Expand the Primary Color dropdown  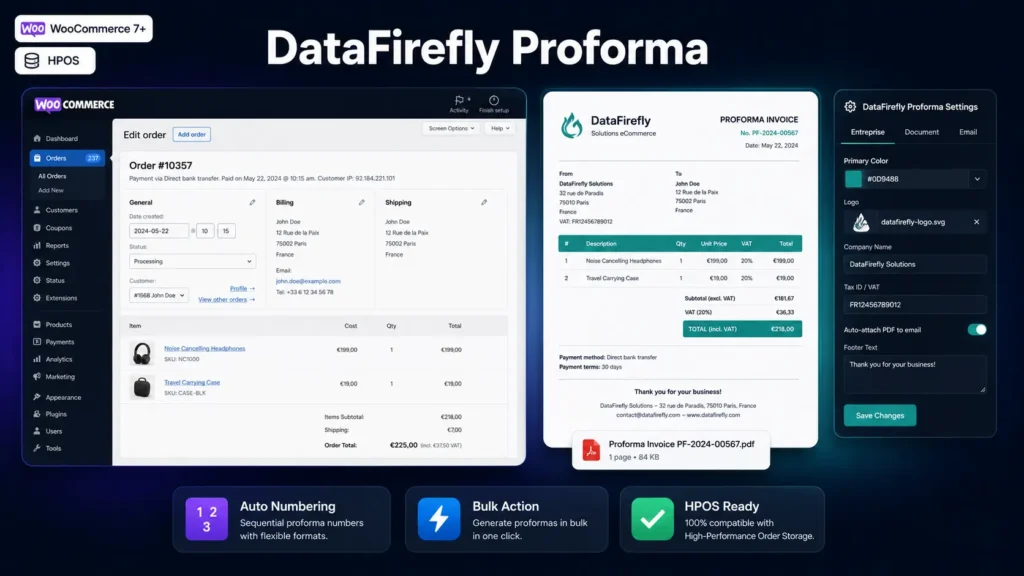(x=977, y=179)
